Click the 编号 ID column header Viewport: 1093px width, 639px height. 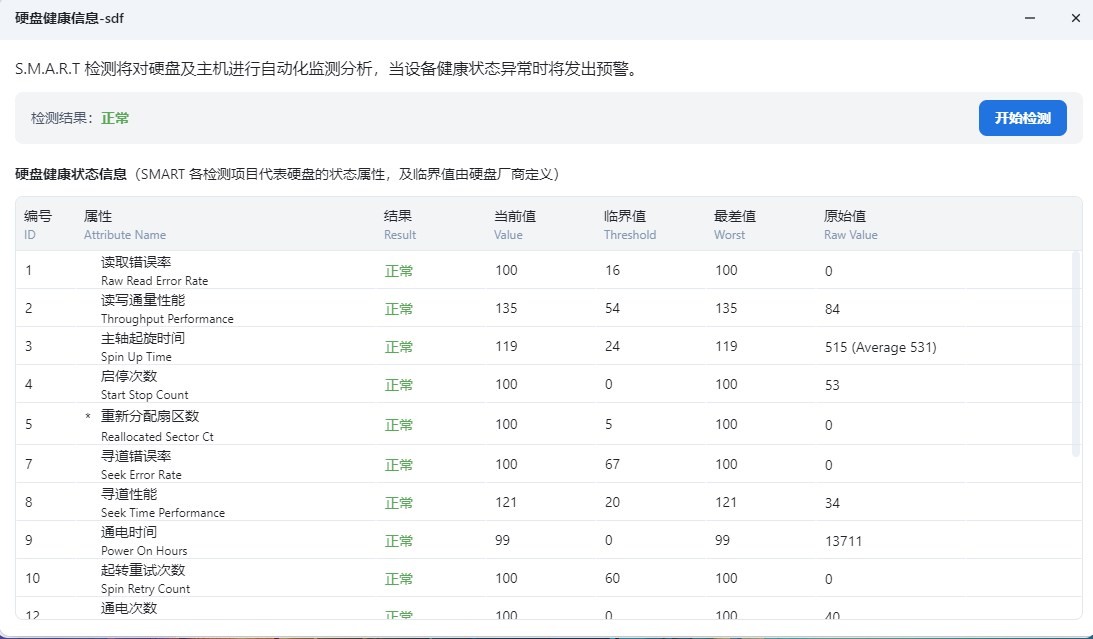pos(38,224)
